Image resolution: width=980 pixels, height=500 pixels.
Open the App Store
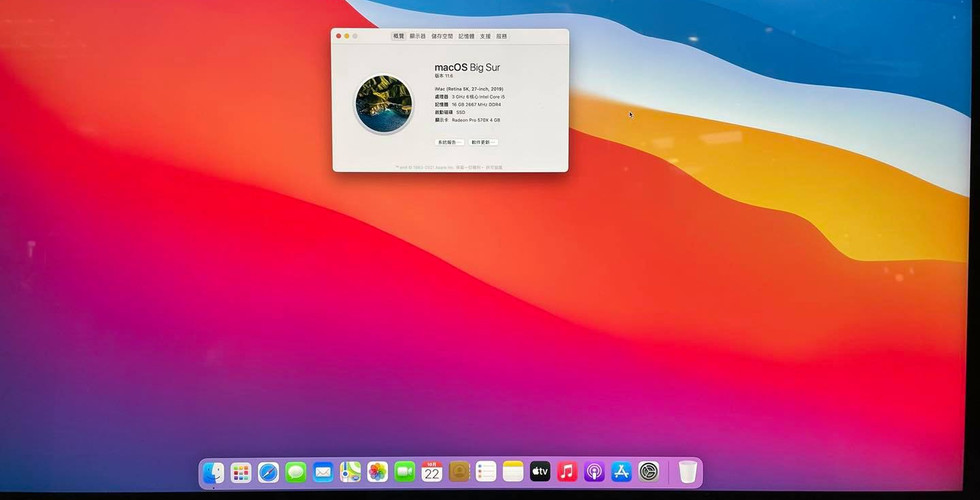pos(621,471)
